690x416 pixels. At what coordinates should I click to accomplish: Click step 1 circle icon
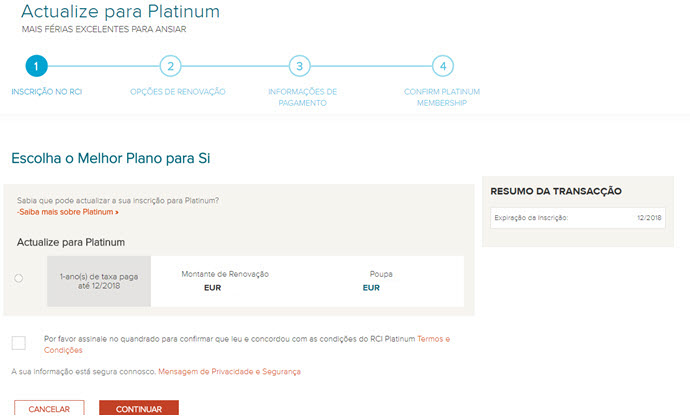click(36, 66)
